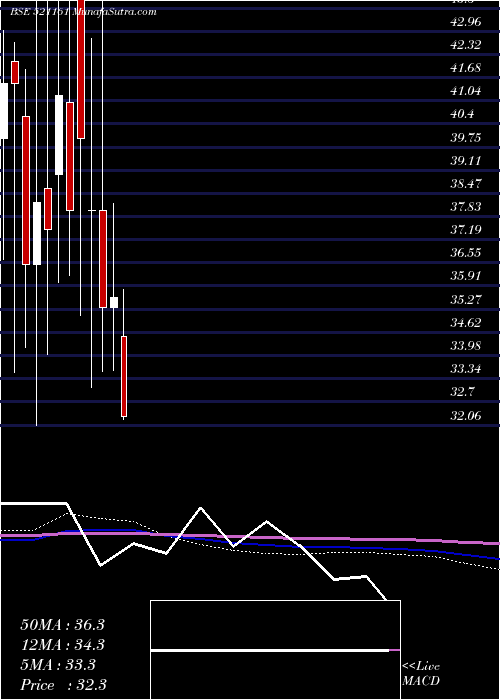Click the Price : 32.3 label
This screenshot has width=500, height=700.
pos(63,685)
